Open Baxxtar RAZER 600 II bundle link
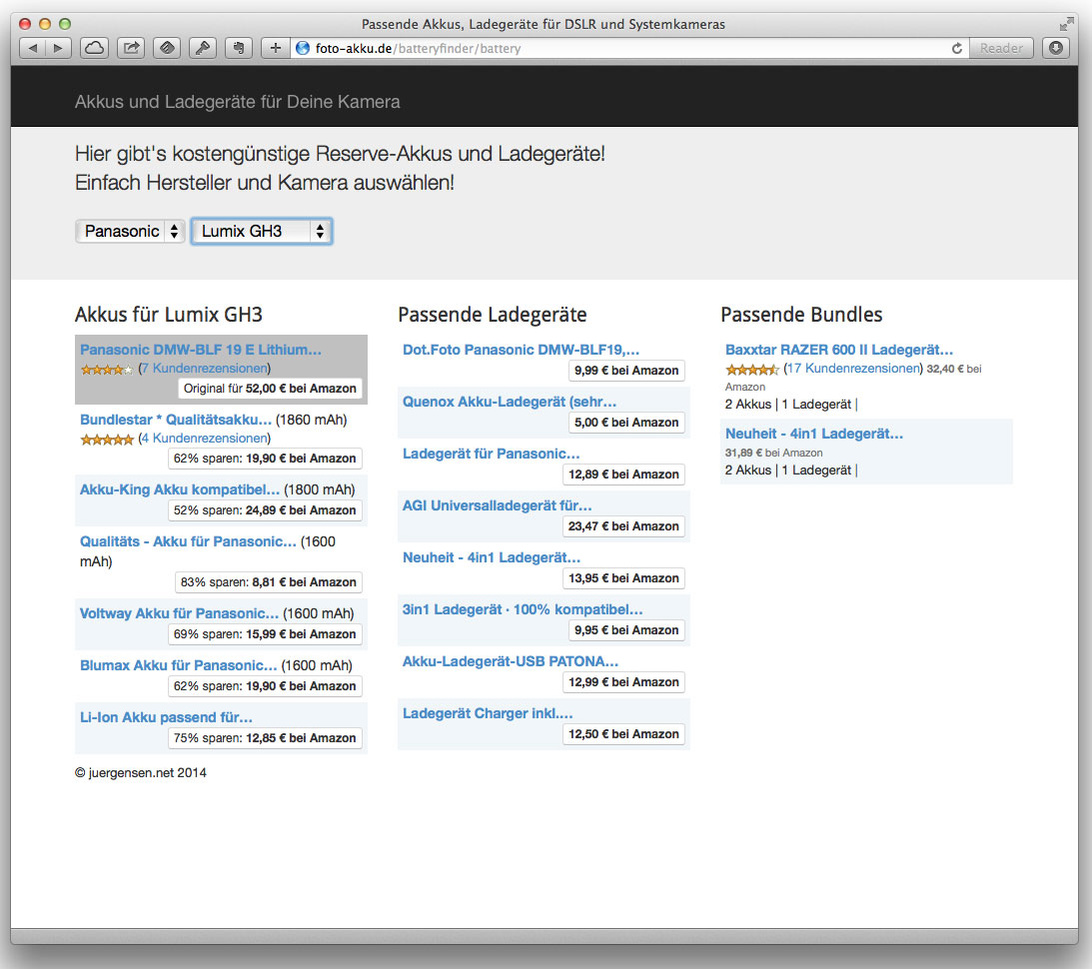Viewport: 1092px width, 969px height. [x=839, y=350]
